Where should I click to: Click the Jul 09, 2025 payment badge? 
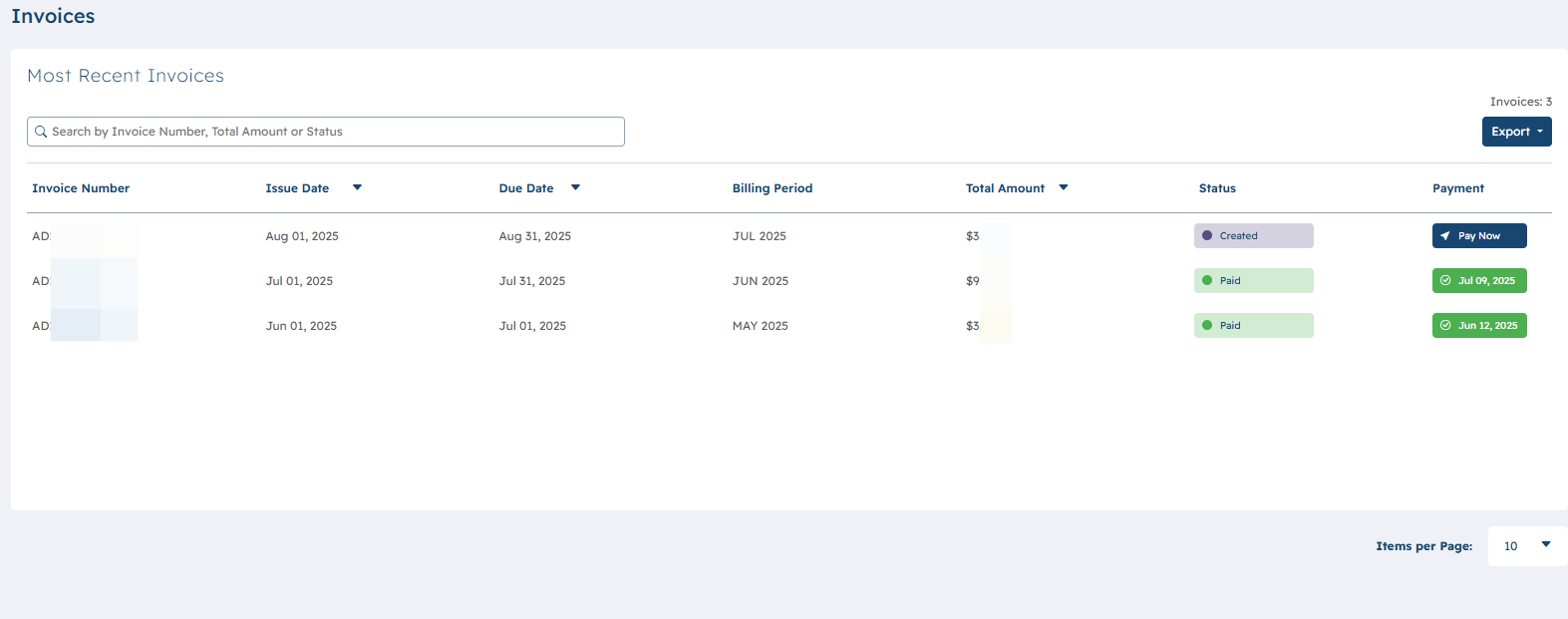click(x=1479, y=281)
